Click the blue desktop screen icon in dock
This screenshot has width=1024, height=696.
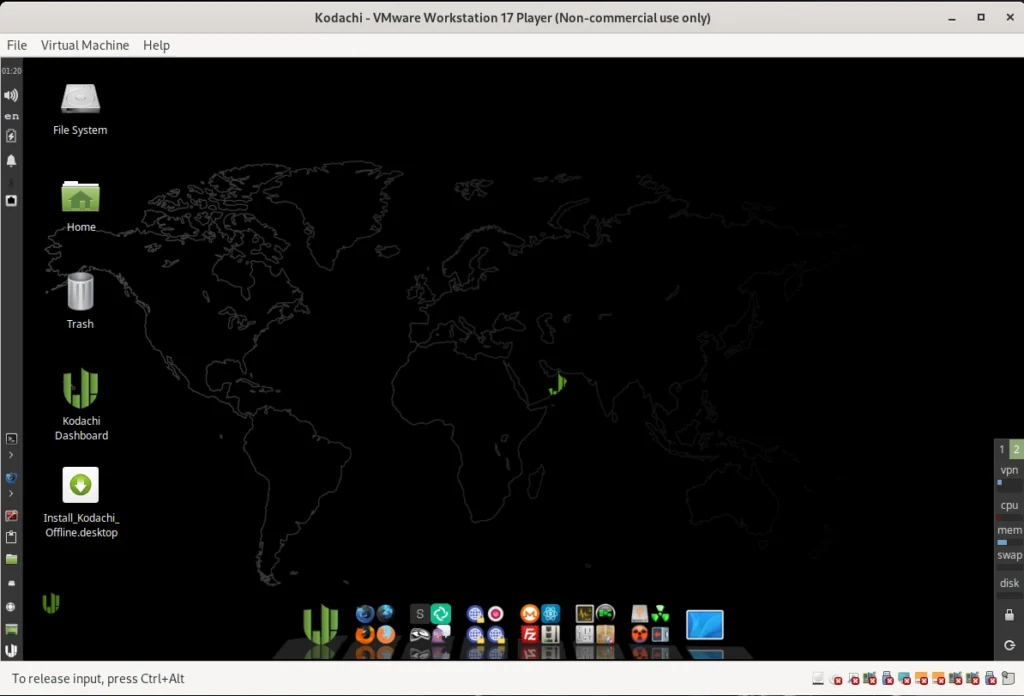point(705,624)
